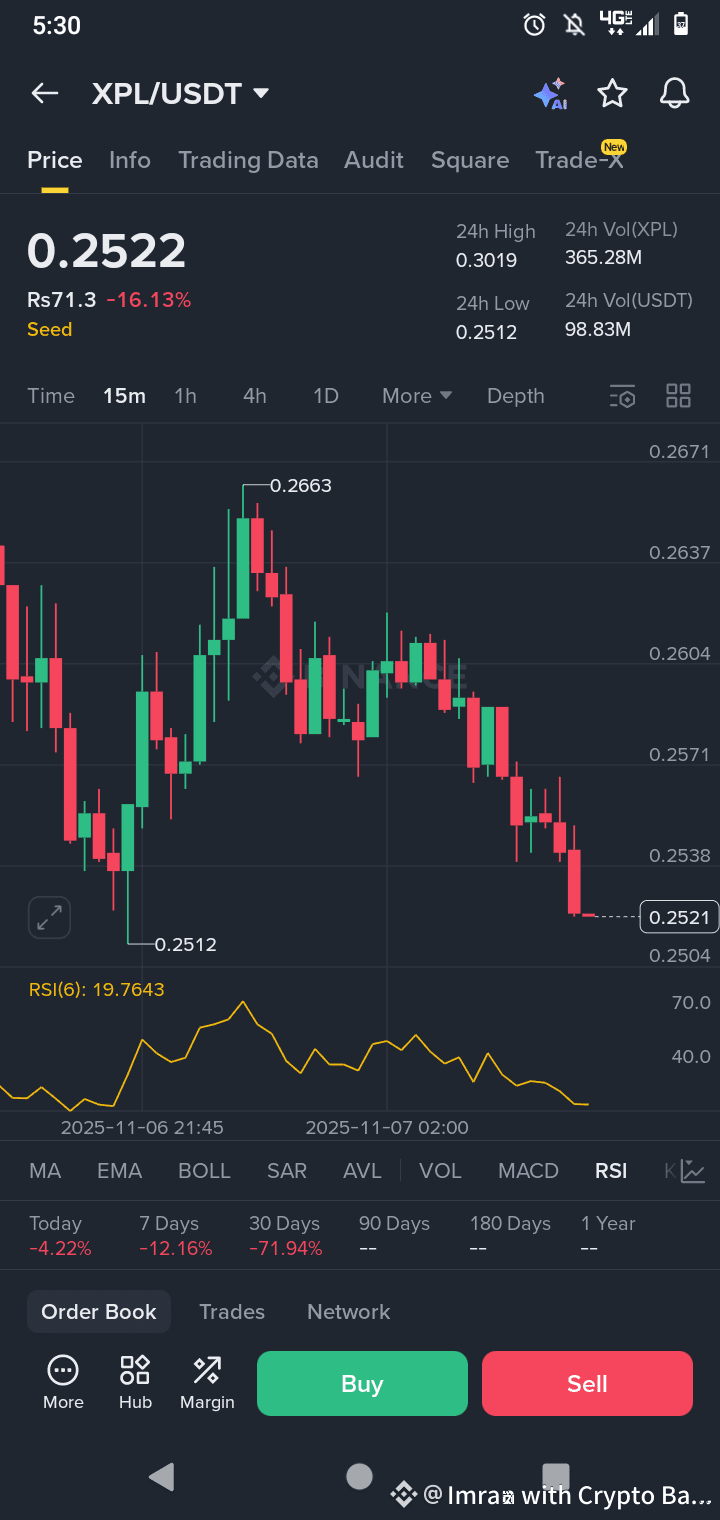Open the More circle icon

(x=63, y=1370)
